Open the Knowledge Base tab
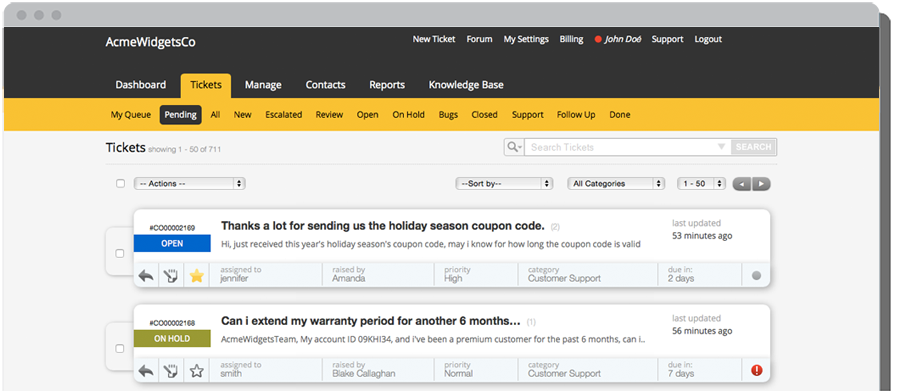Screen dimensions: 900x391 click(466, 85)
